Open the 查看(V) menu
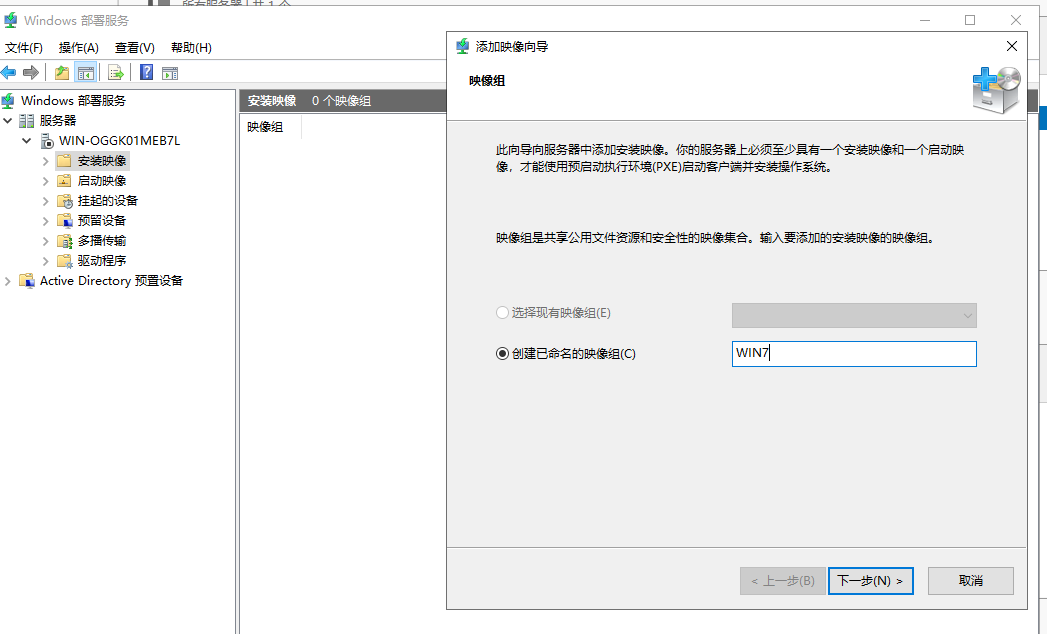The image size is (1047, 634). click(135, 47)
